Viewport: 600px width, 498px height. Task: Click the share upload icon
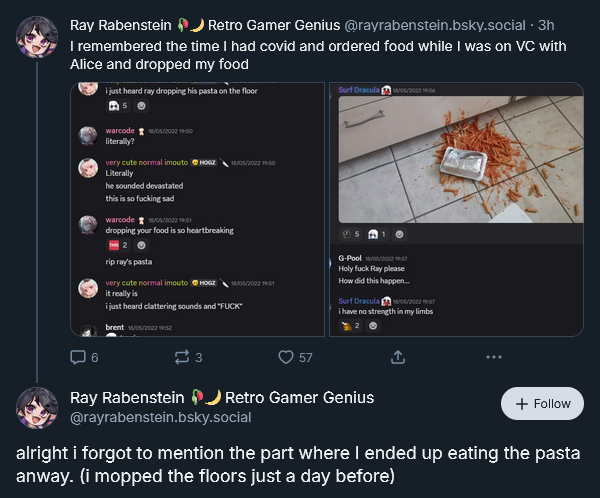pyautogui.click(x=397, y=357)
